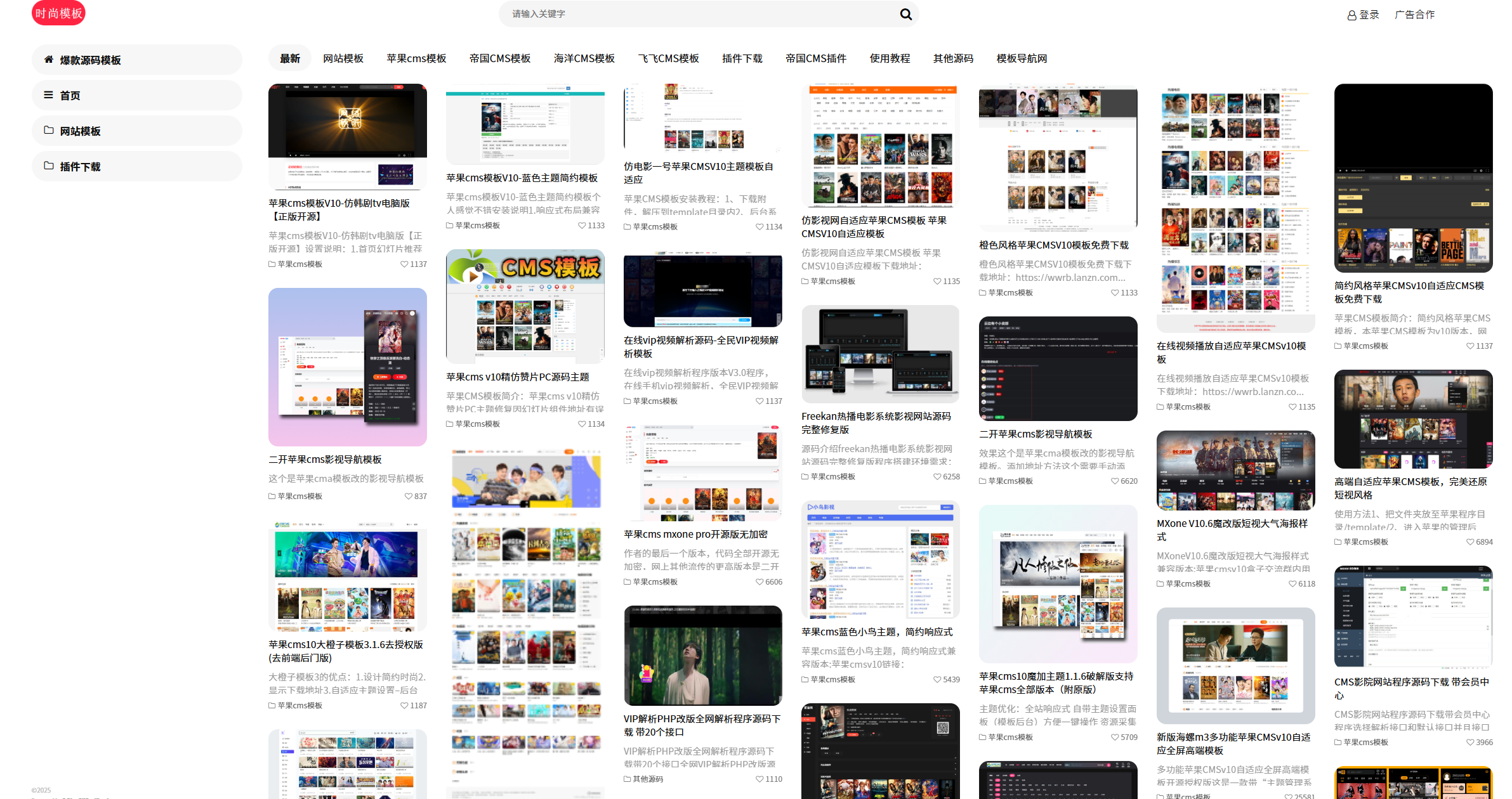
Task: Click the 时尚模板 site logo
Action: [58, 13]
